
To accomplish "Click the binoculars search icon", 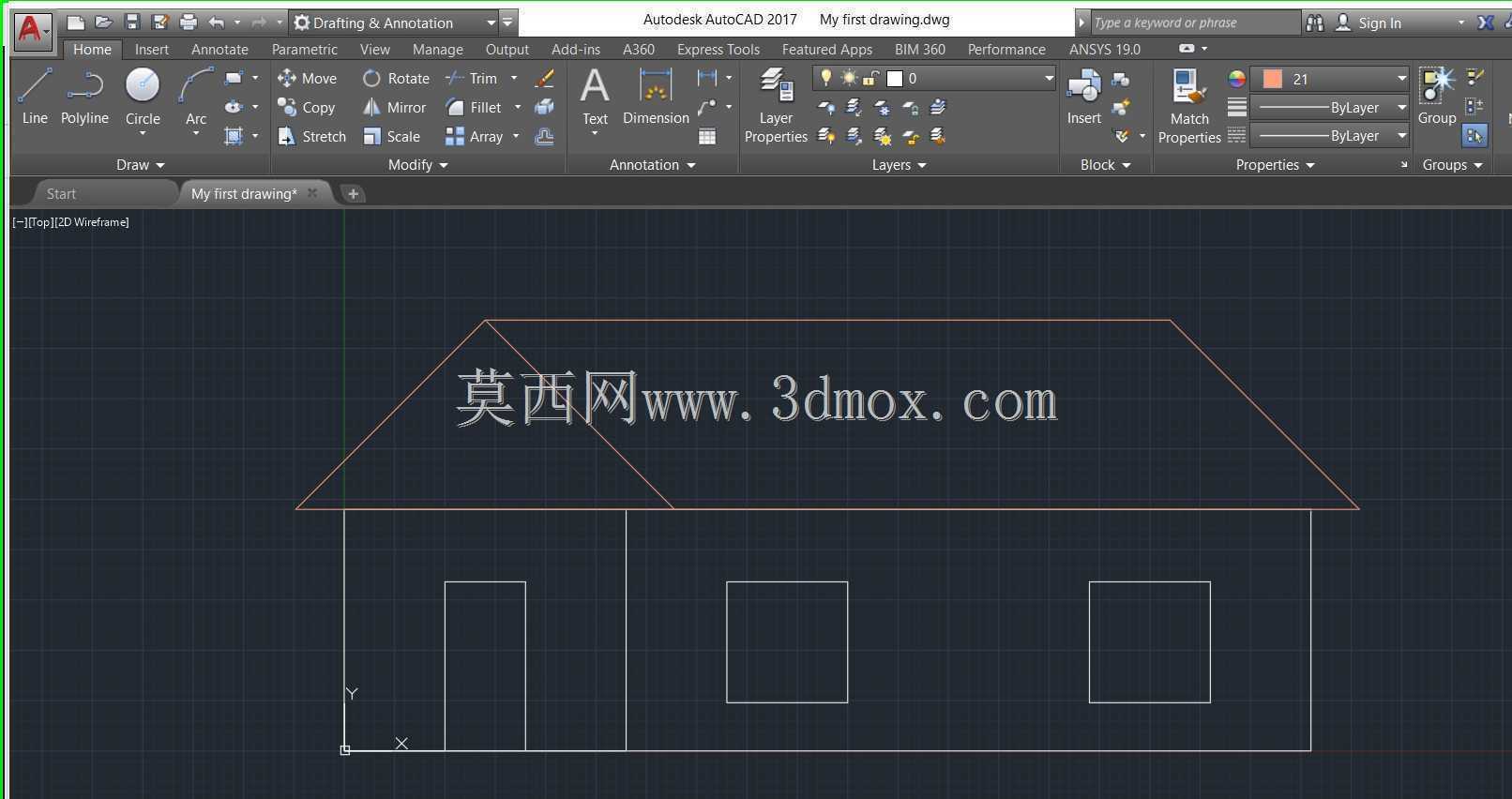I will click(1315, 23).
